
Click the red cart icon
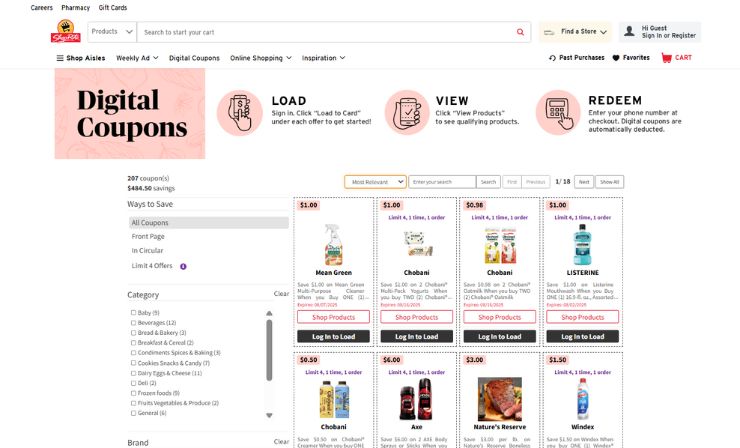pos(666,58)
